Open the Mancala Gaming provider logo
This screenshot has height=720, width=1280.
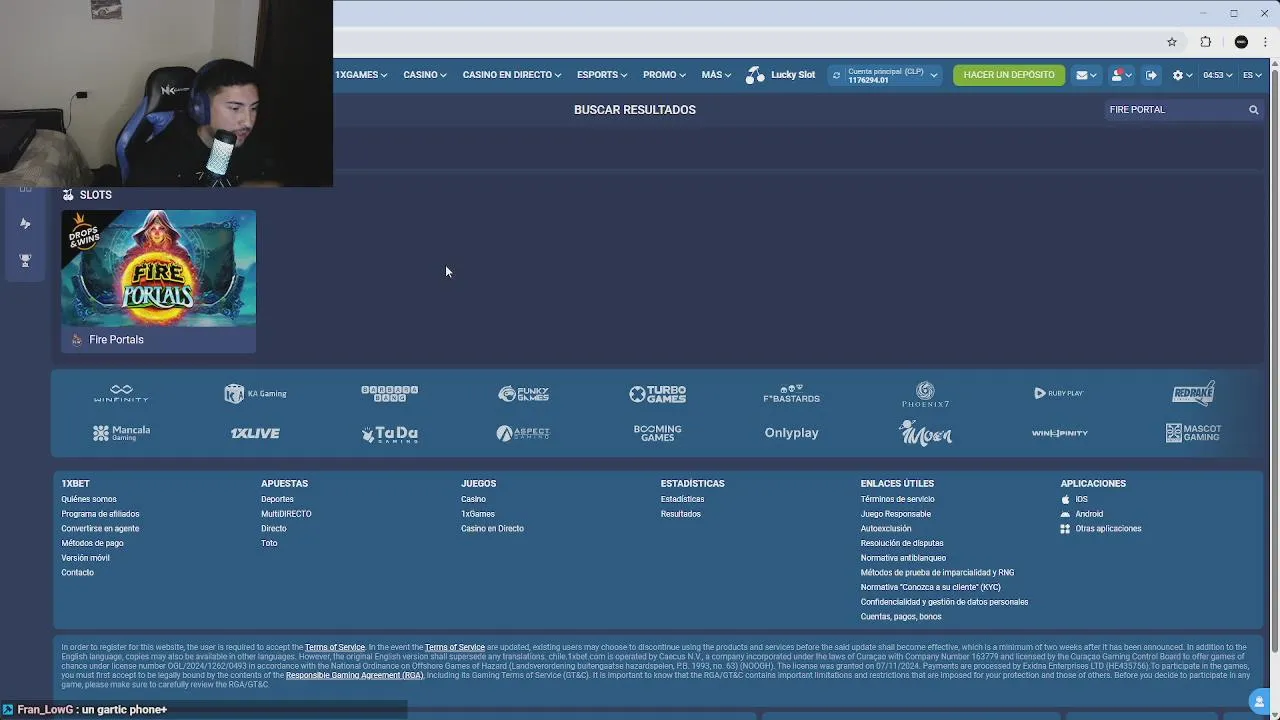121,433
